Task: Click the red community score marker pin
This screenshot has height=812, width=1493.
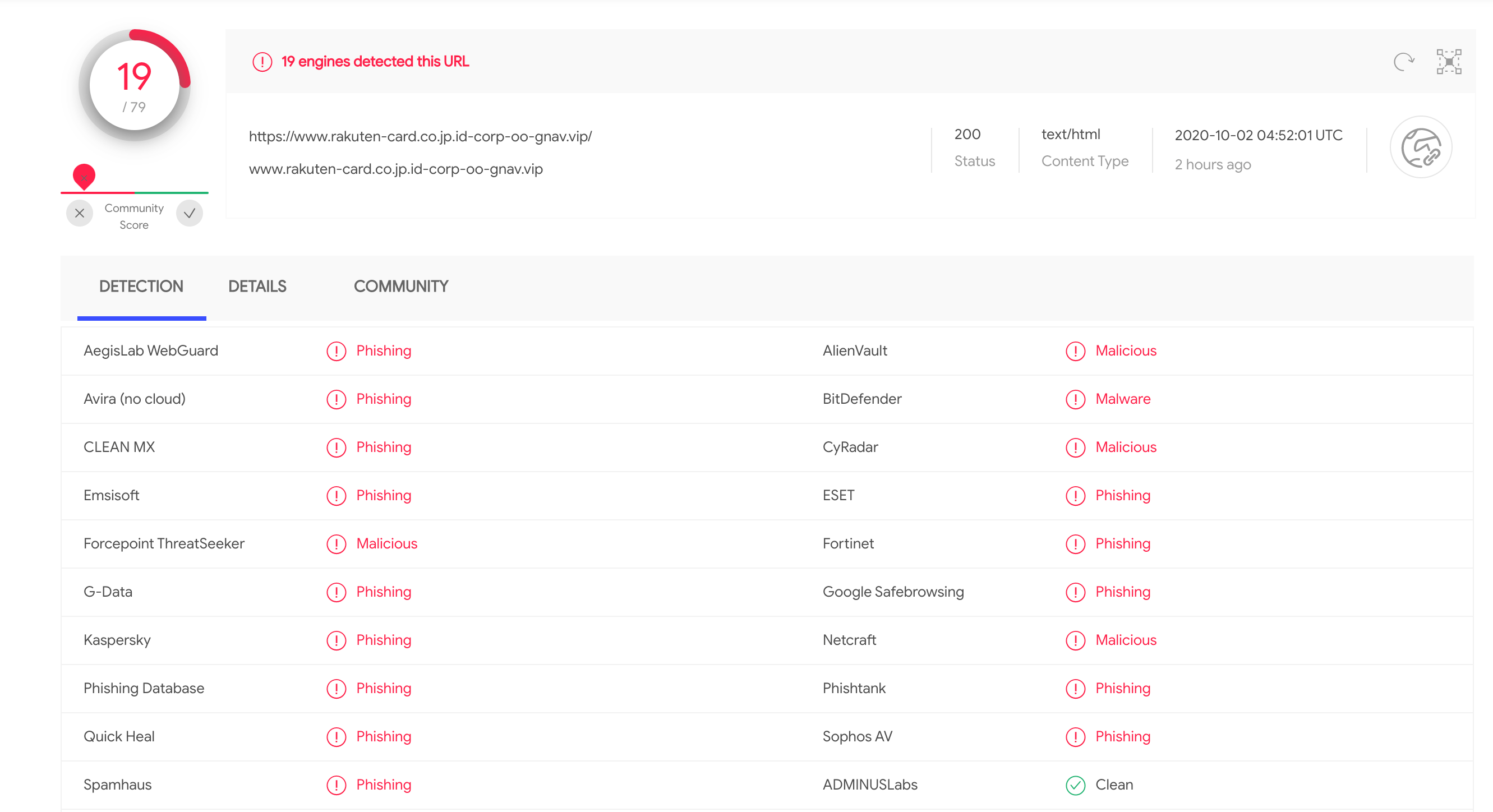Action: (84, 176)
